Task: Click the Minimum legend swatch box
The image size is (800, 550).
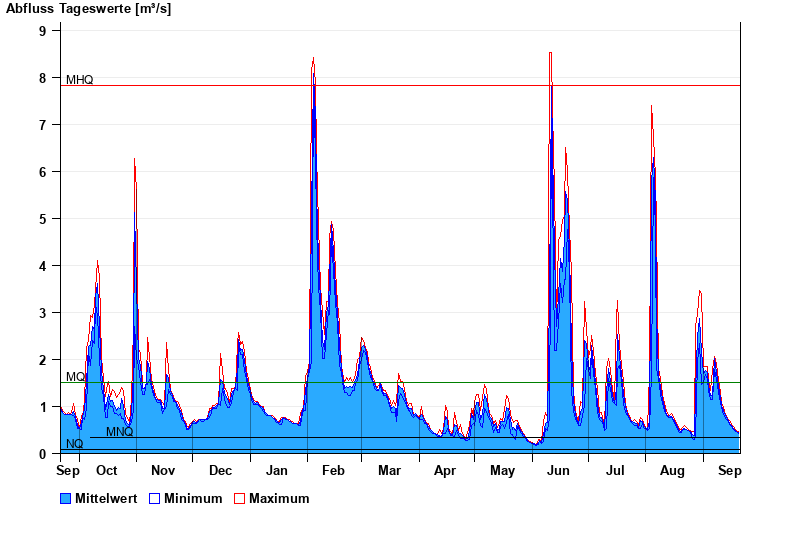Action: point(155,498)
